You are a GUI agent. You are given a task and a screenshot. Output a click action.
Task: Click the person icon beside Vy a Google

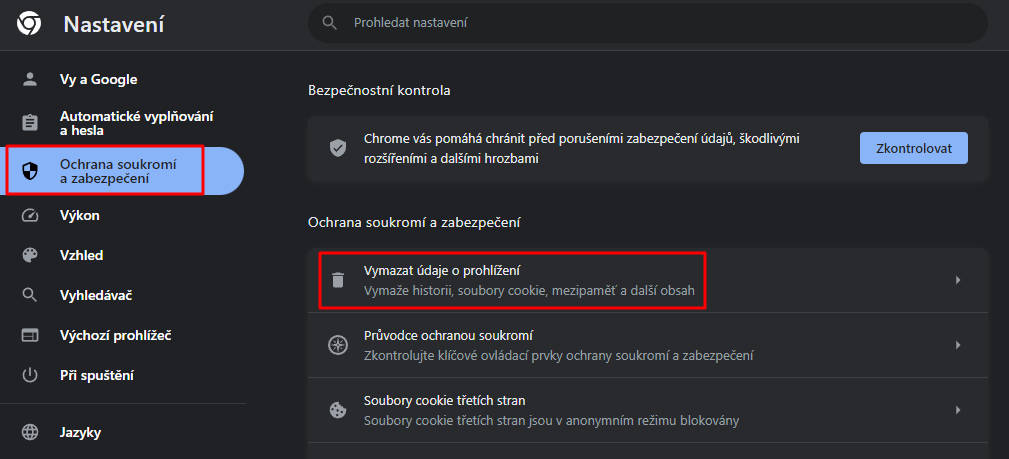tap(30, 79)
